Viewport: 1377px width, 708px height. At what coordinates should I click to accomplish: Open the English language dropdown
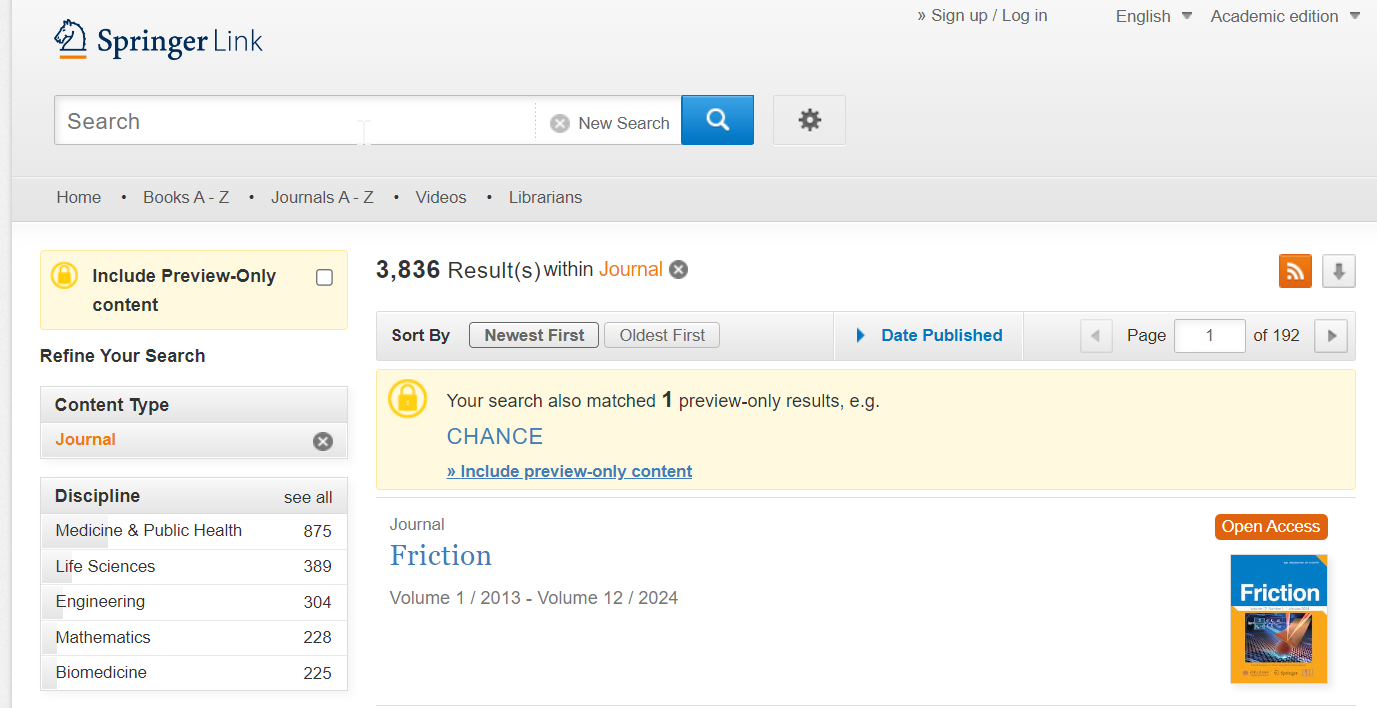[x=1153, y=16]
